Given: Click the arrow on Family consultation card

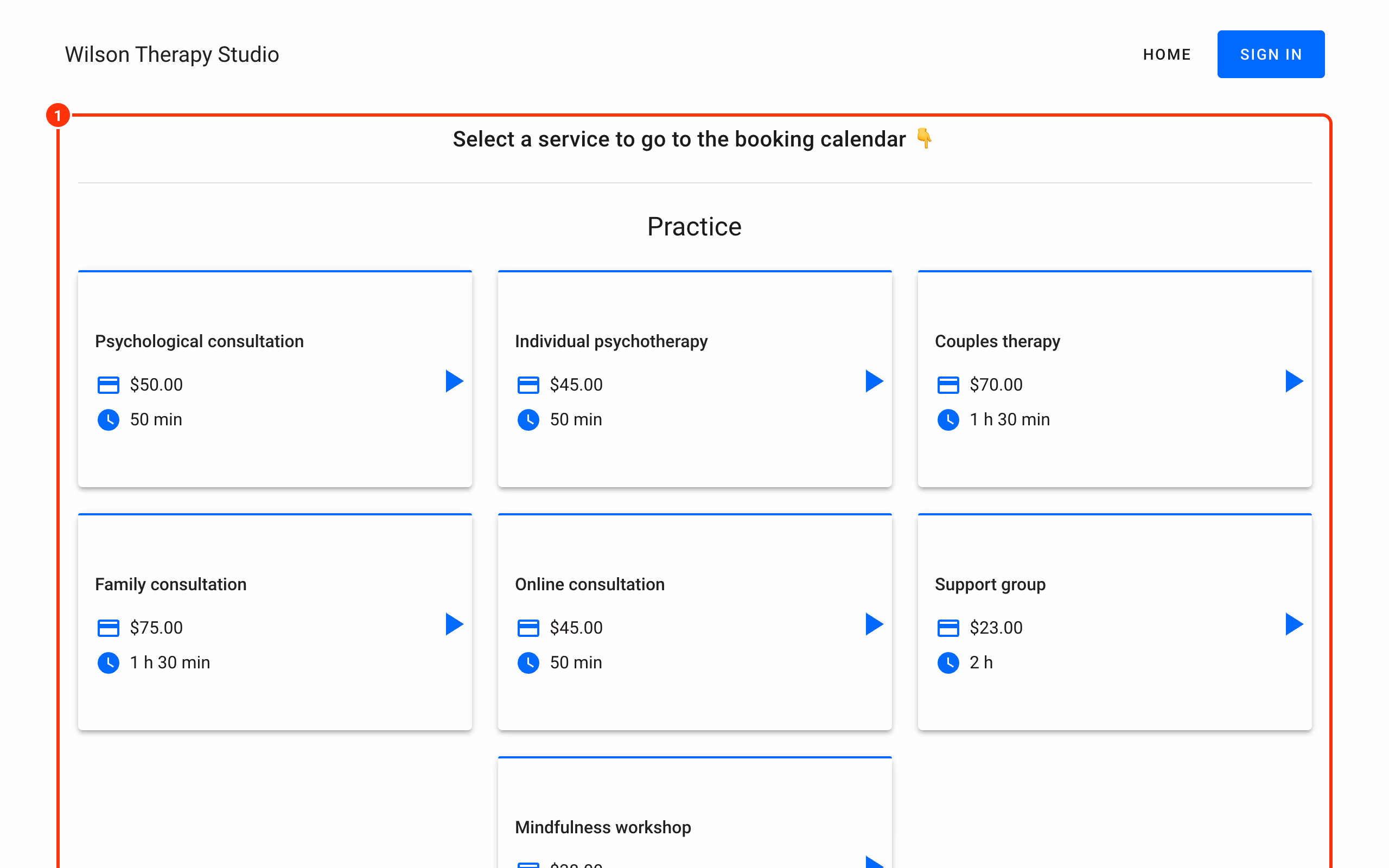Looking at the screenshot, I should (x=454, y=624).
